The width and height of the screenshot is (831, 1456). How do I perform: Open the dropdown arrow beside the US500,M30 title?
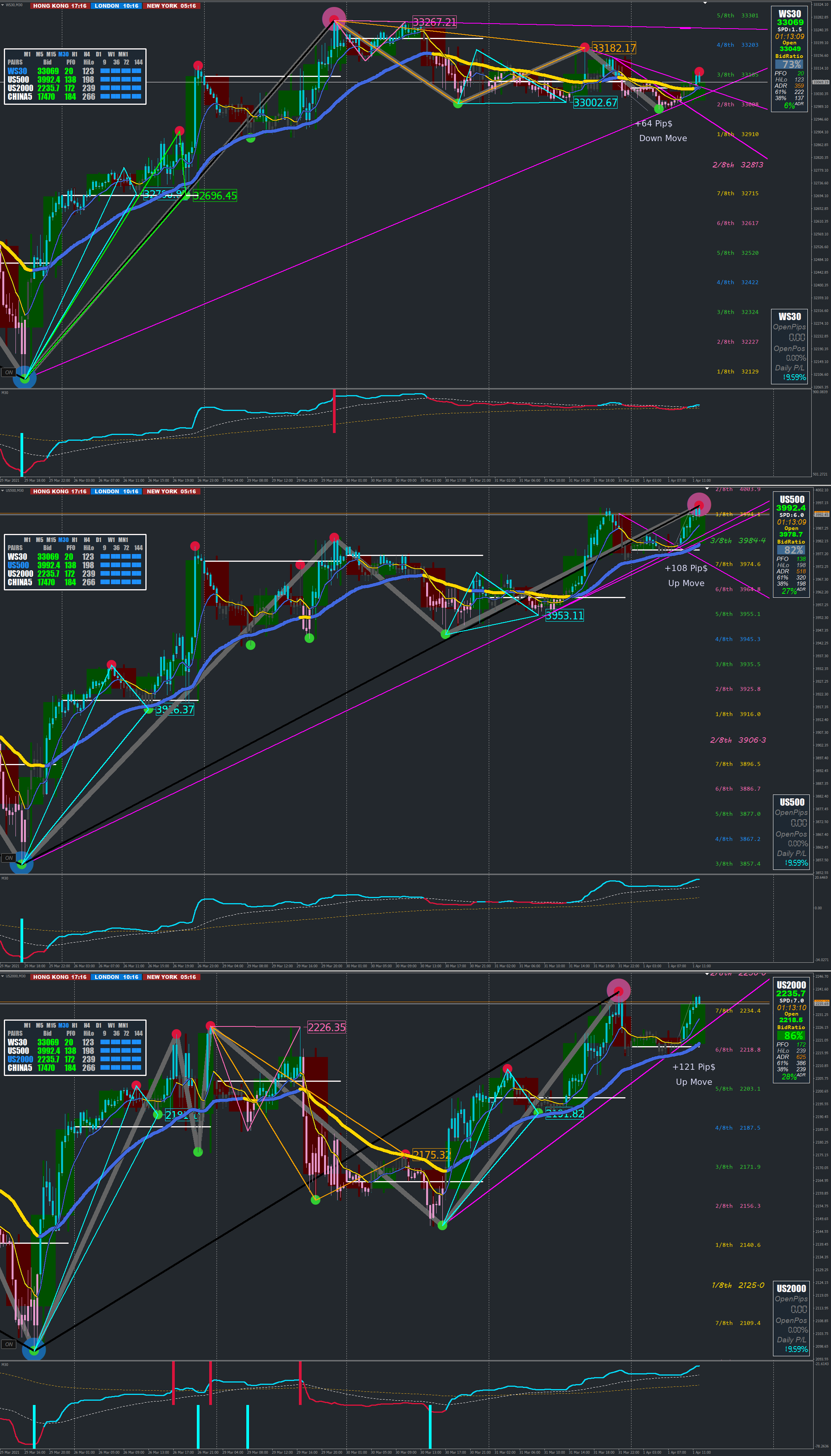coord(2,491)
